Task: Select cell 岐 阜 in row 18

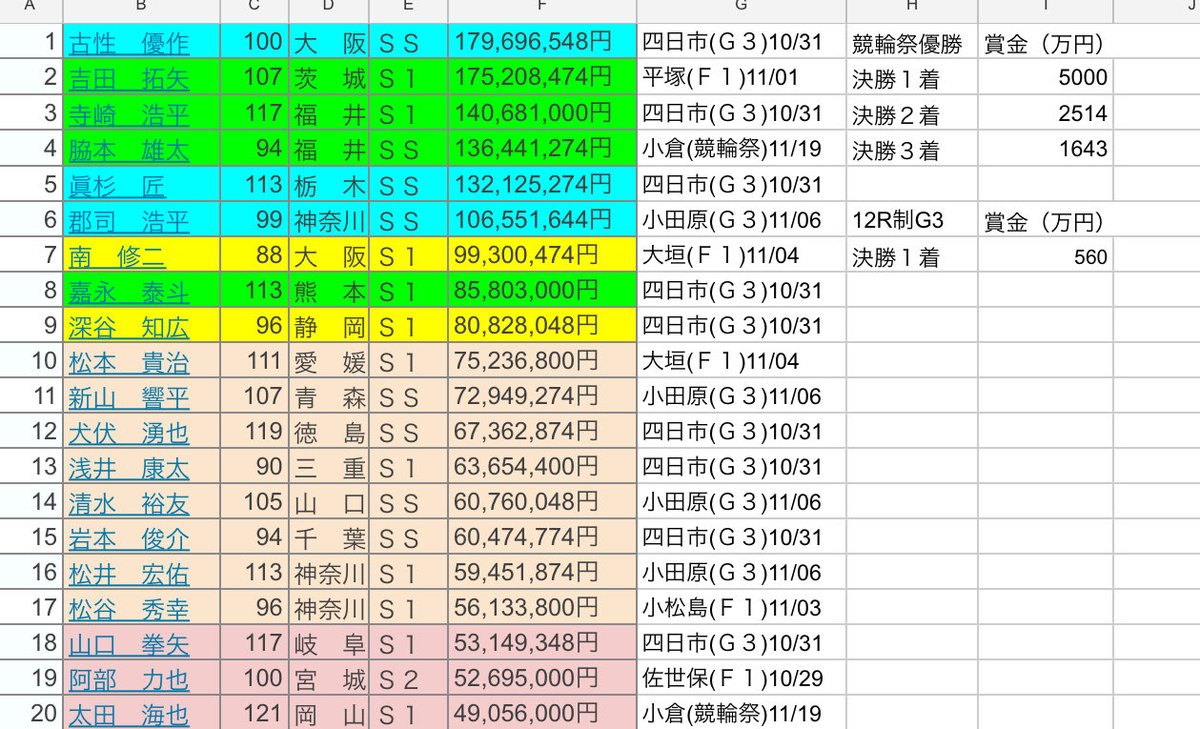Action: (x=328, y=644)
